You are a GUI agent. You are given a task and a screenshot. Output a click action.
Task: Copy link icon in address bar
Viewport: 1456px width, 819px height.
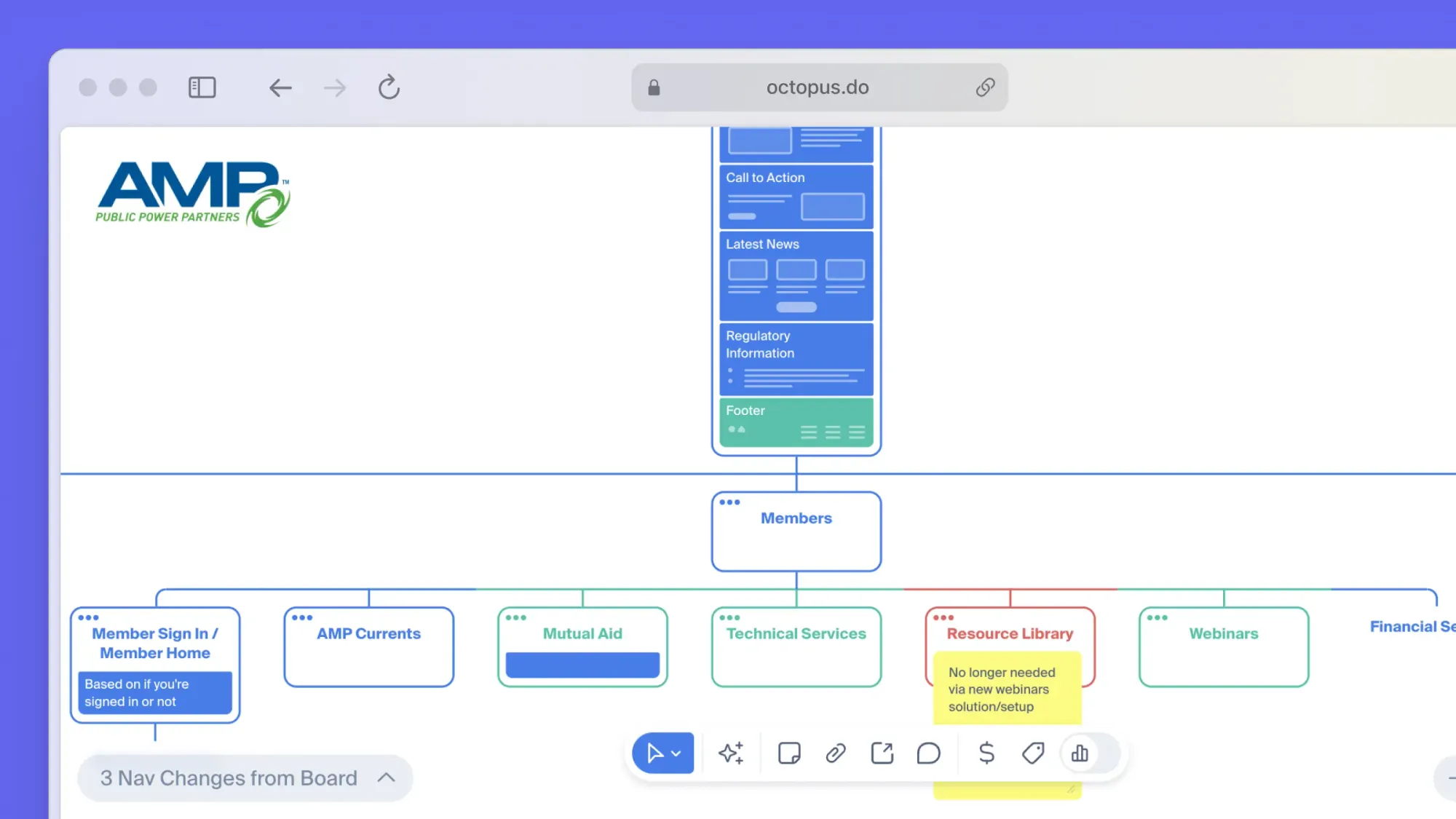tap(985, 87)
